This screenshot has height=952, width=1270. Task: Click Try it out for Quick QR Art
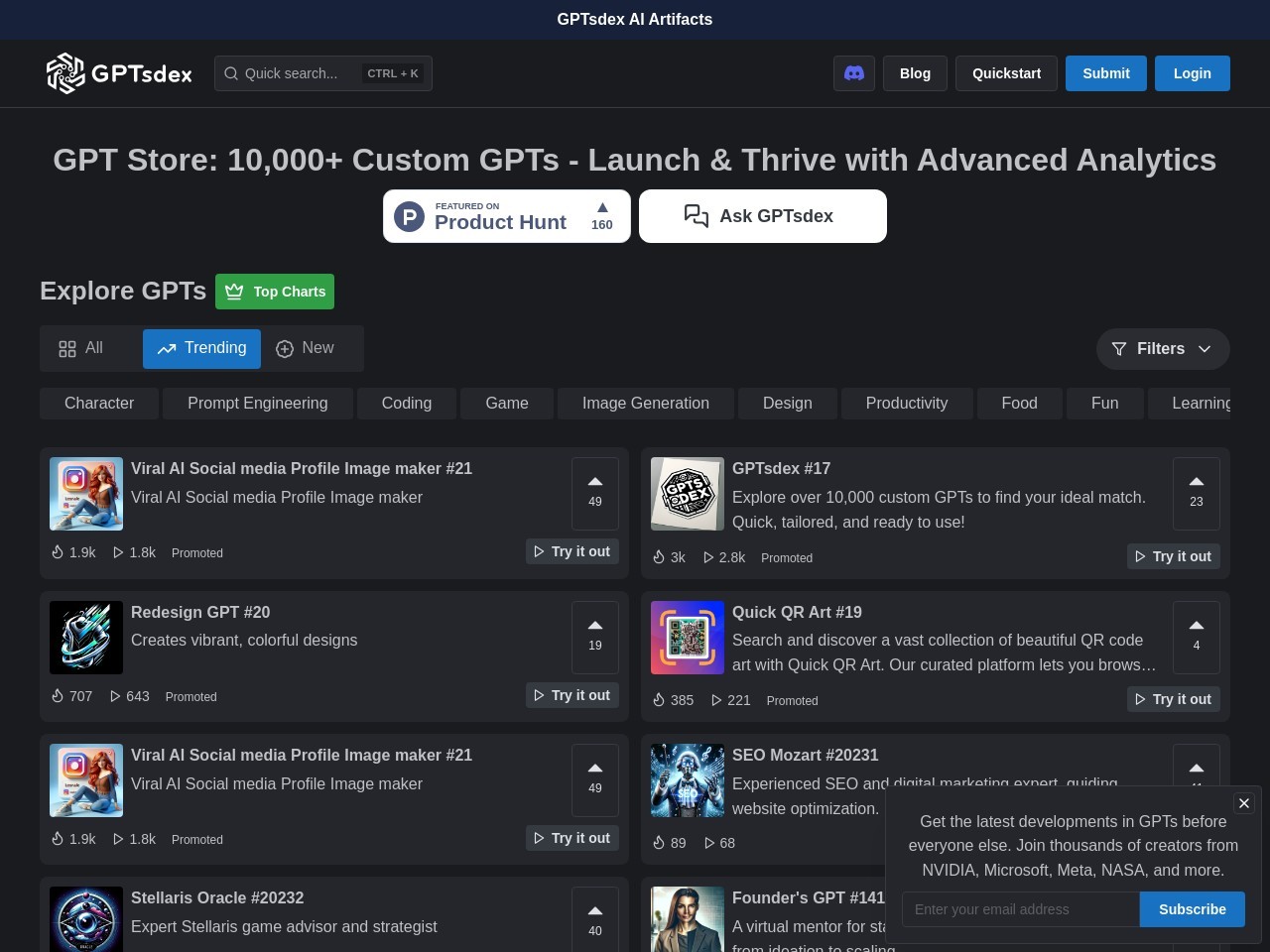click(x=1174, y=699)
